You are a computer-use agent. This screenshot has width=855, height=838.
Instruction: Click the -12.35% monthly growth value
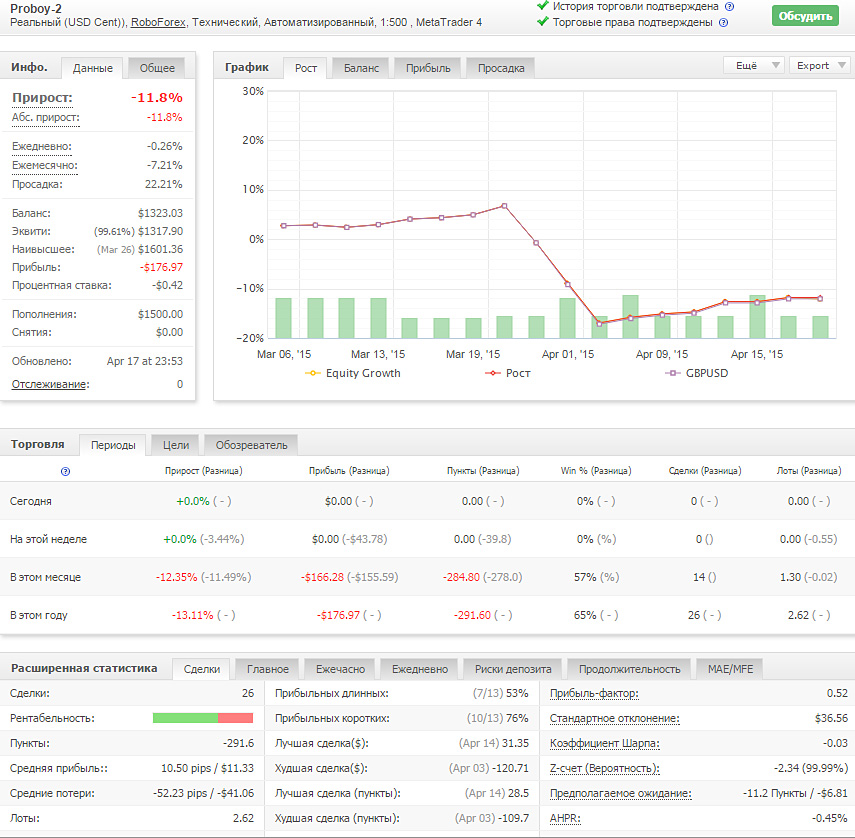click(x=177, y=577)
